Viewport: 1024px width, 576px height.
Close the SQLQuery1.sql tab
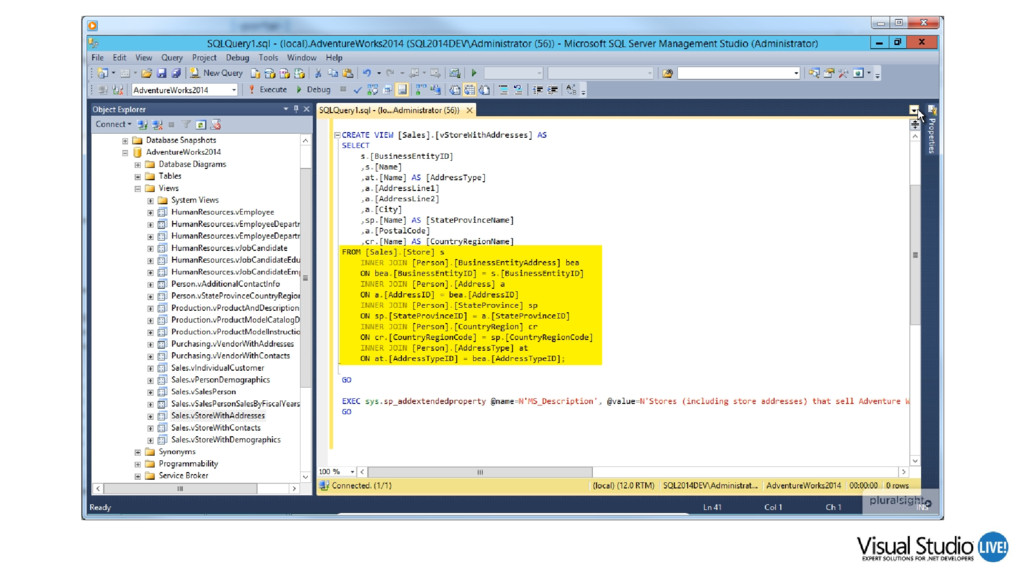[469, 110]
